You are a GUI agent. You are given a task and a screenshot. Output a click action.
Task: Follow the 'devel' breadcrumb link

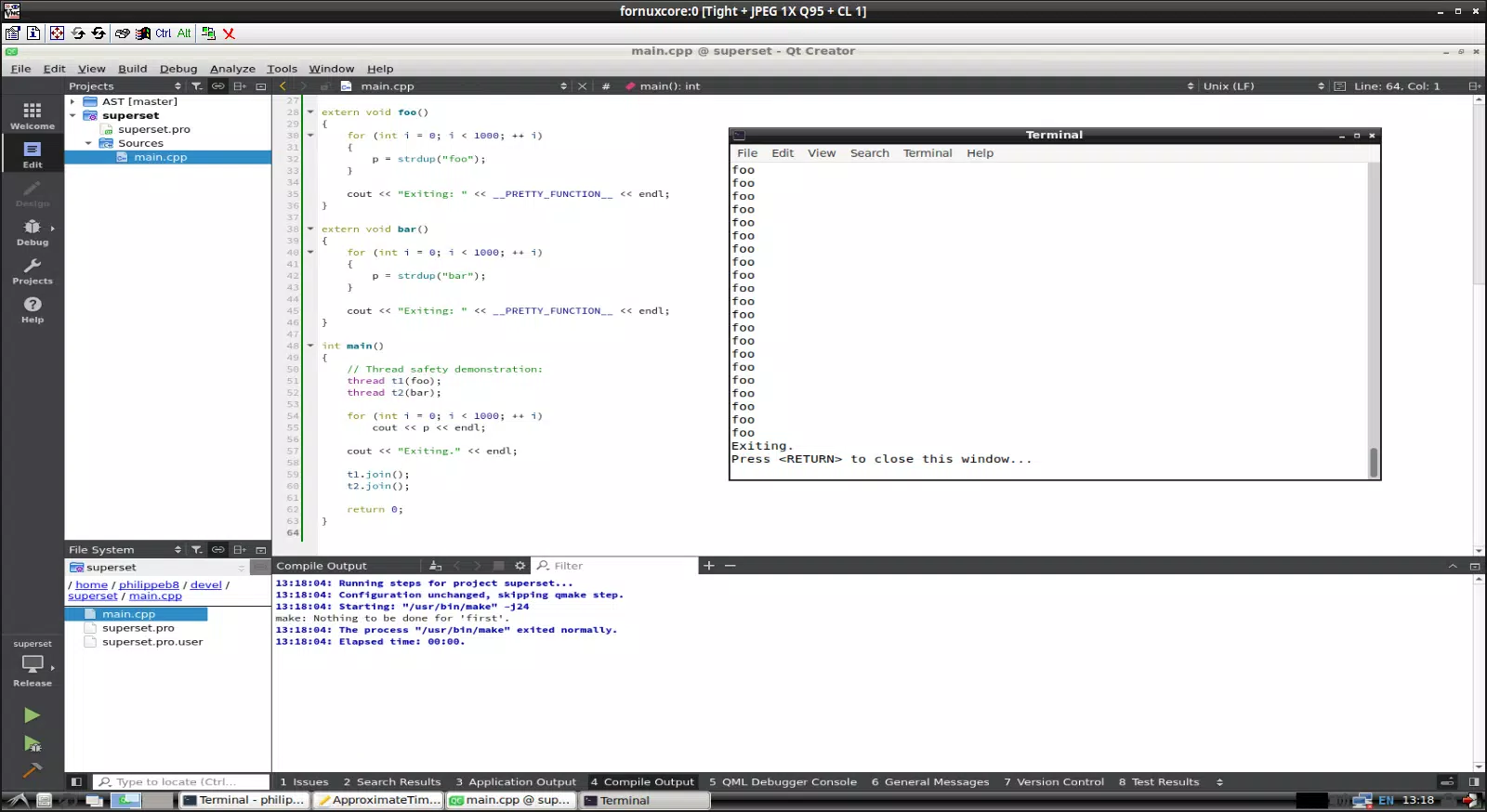tap(206, 585)
